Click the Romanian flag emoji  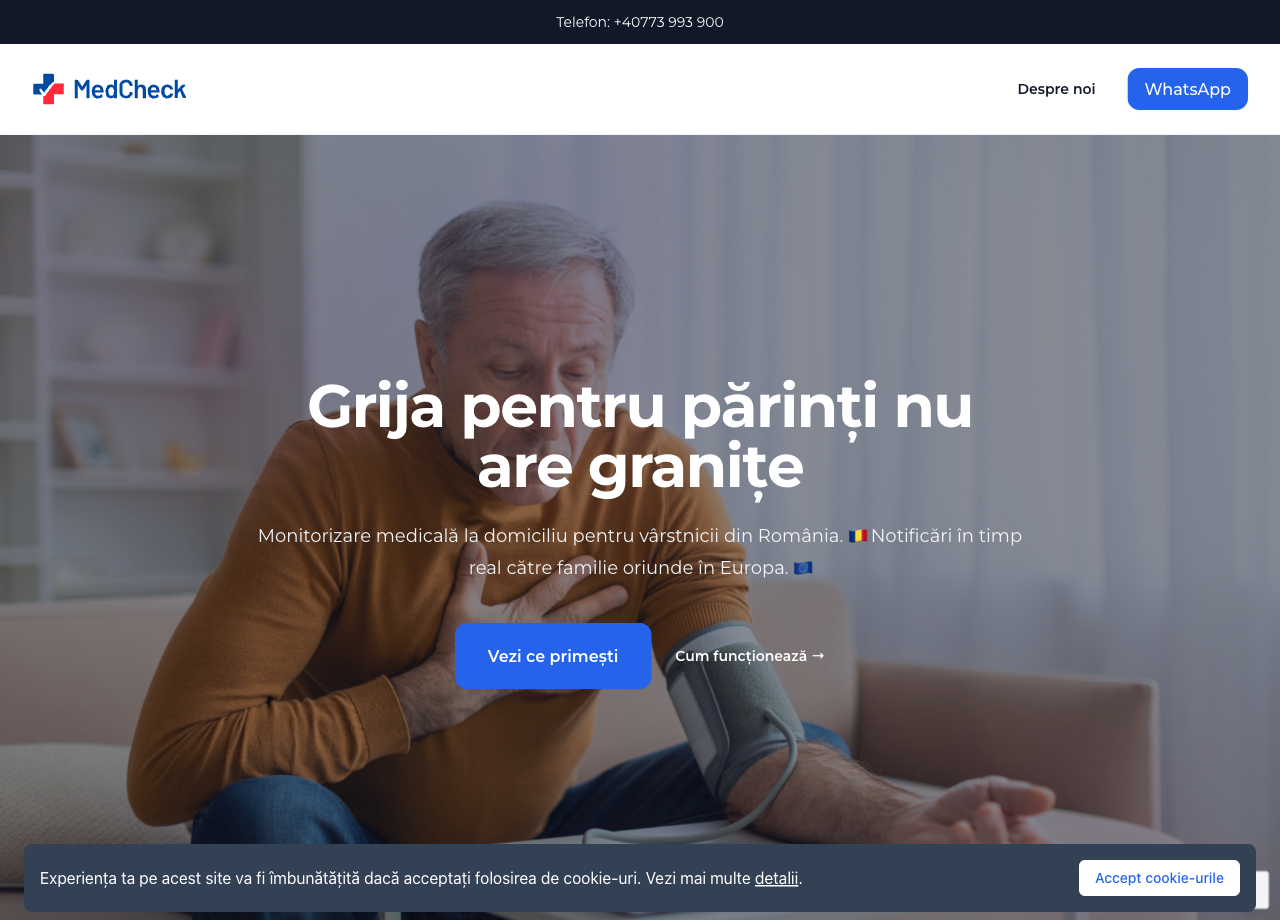(858, 536)
